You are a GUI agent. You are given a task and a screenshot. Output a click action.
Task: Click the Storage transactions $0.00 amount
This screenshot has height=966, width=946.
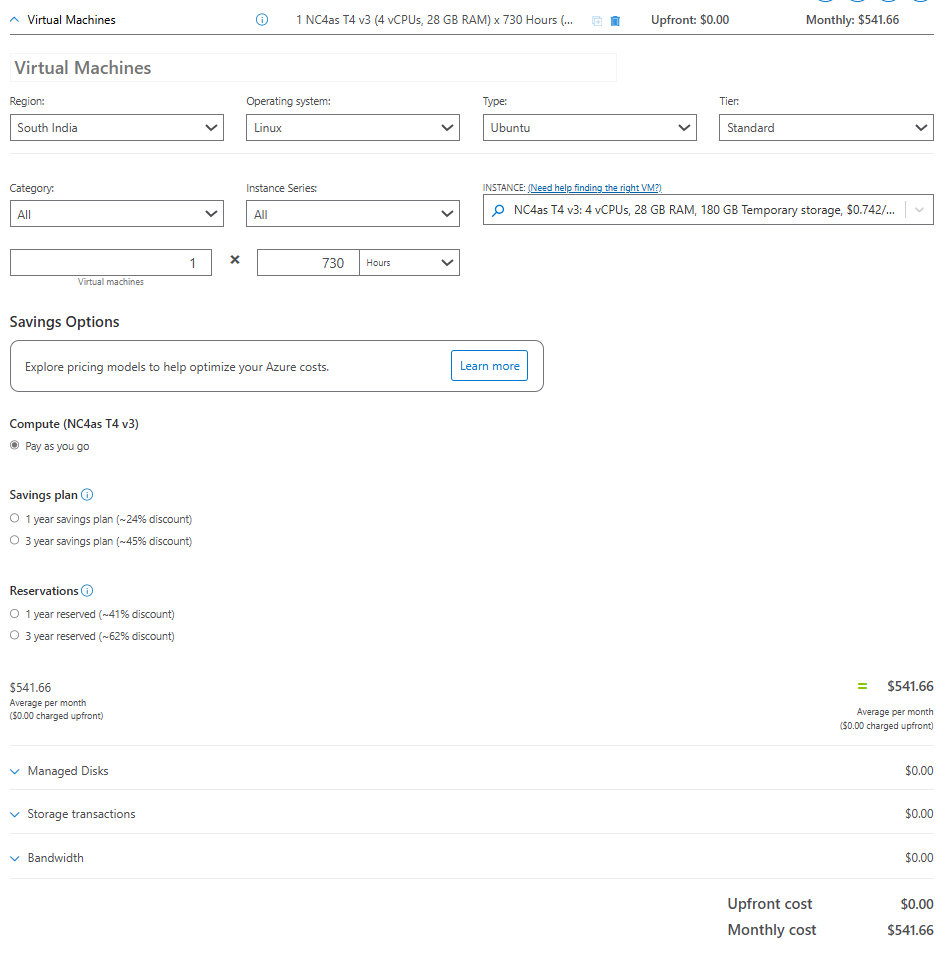click(919, 814)
